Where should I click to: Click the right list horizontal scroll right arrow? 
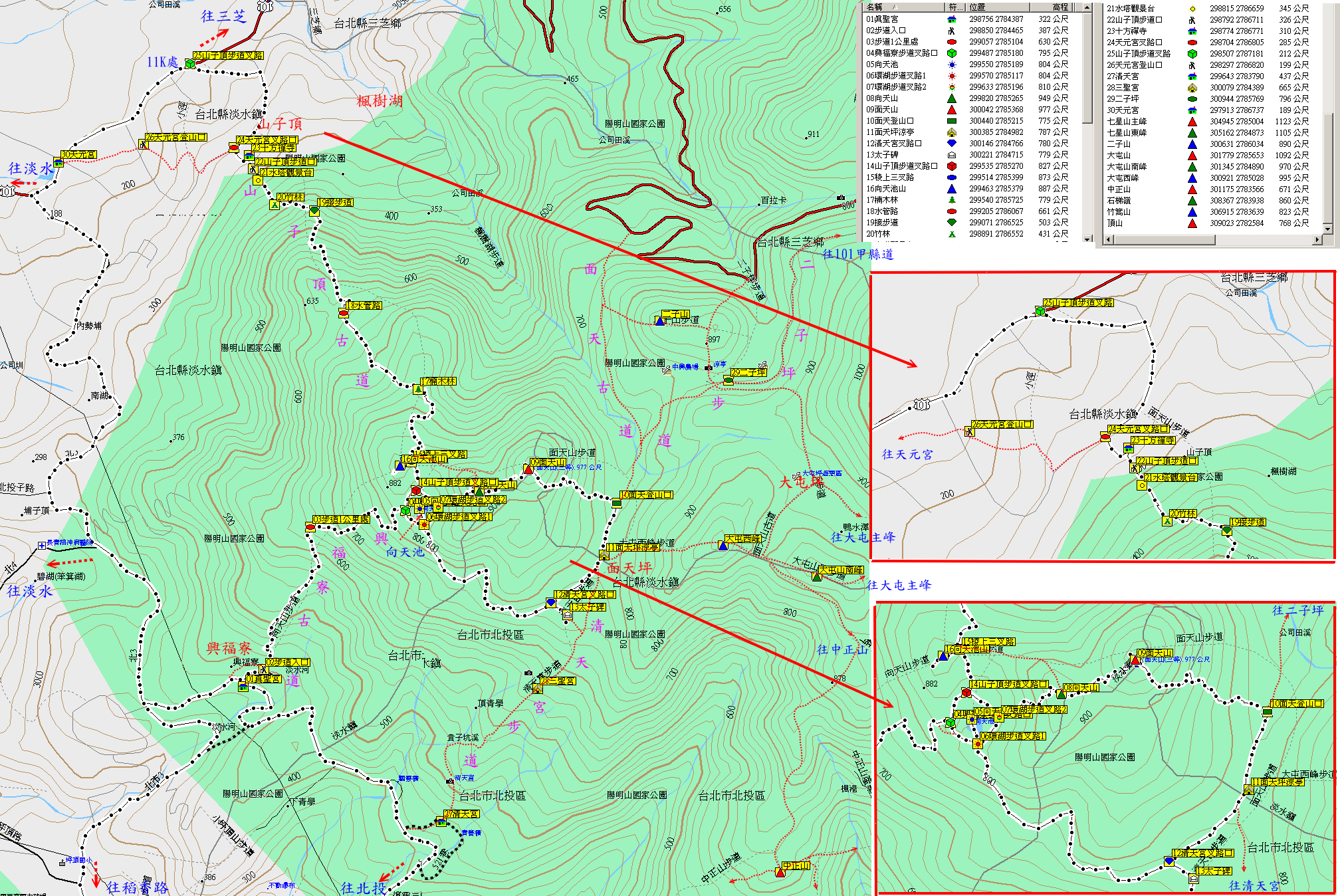(1317, 240)
